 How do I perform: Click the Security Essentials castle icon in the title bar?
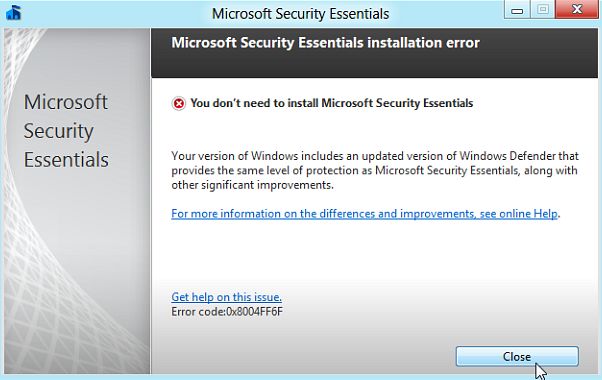(x=13, y=13)
